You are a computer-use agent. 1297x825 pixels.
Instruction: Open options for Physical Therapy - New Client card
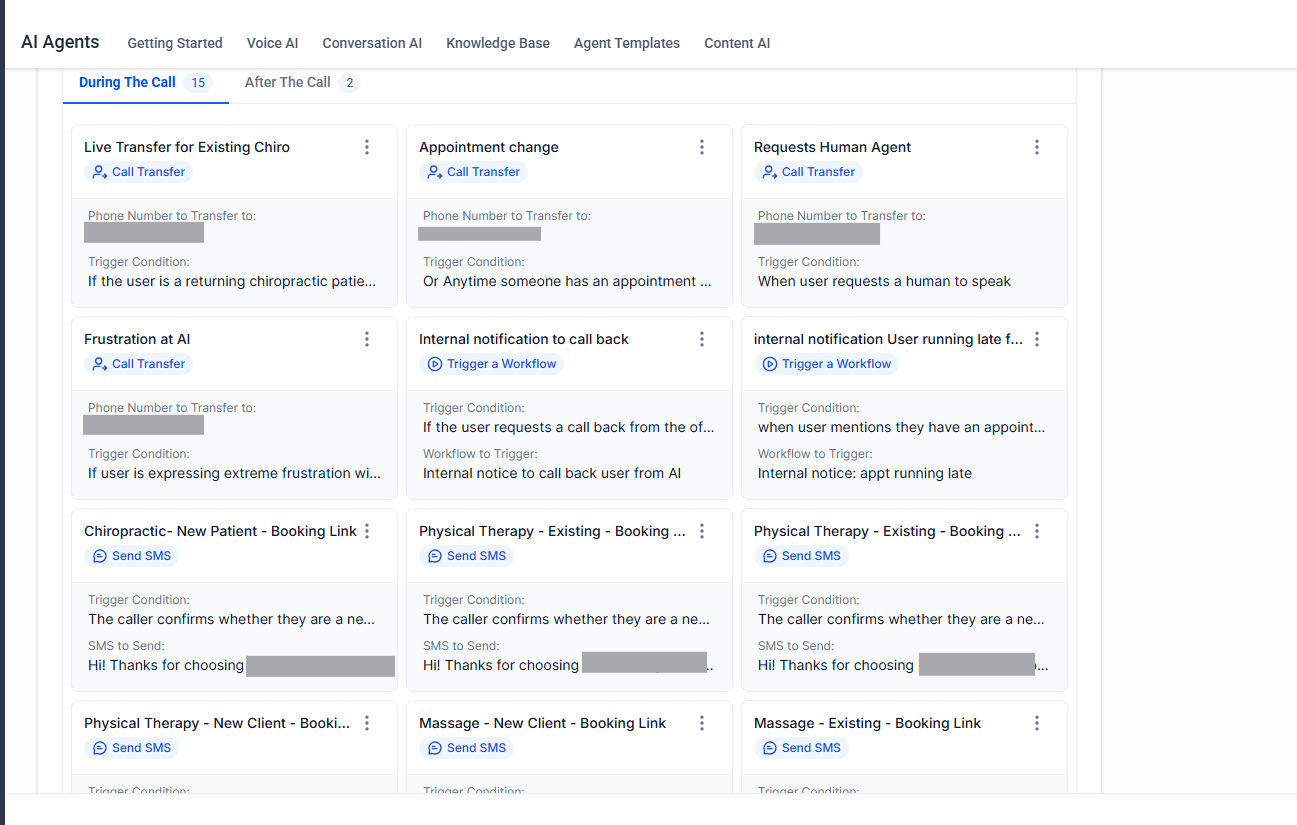(x=367, y=723)
